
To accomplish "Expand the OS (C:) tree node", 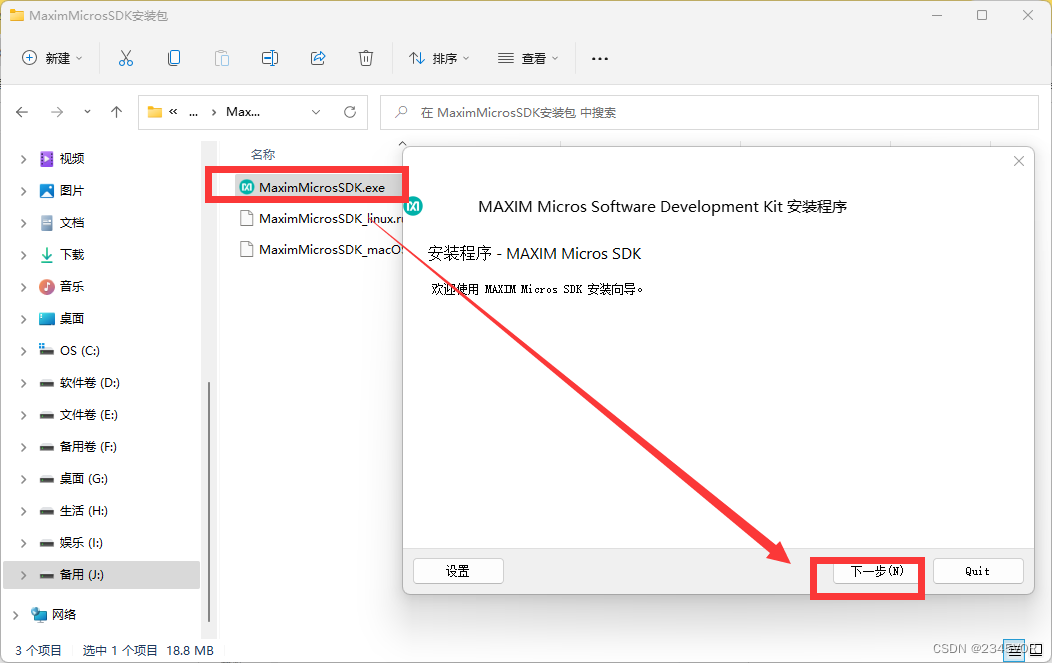I will point(23,351).
